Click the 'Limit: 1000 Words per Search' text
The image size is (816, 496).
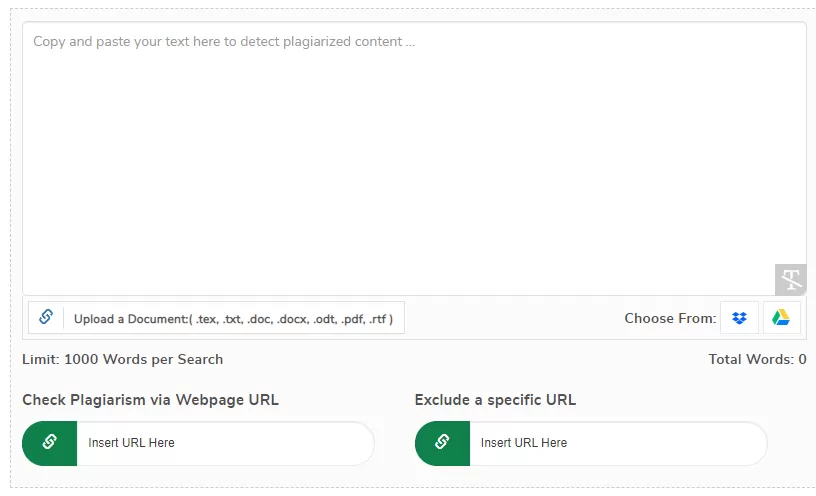tap(122, 359)
